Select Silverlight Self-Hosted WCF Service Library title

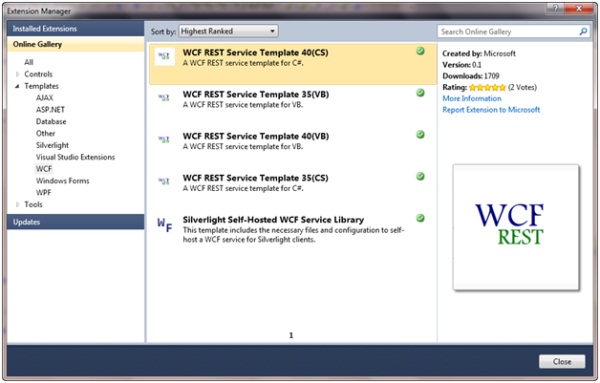273,220
